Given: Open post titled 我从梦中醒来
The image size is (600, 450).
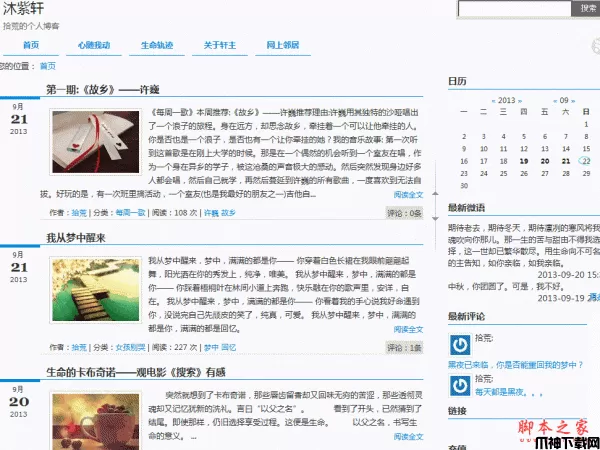Looking at the screenshot, I should coord(75,238).
